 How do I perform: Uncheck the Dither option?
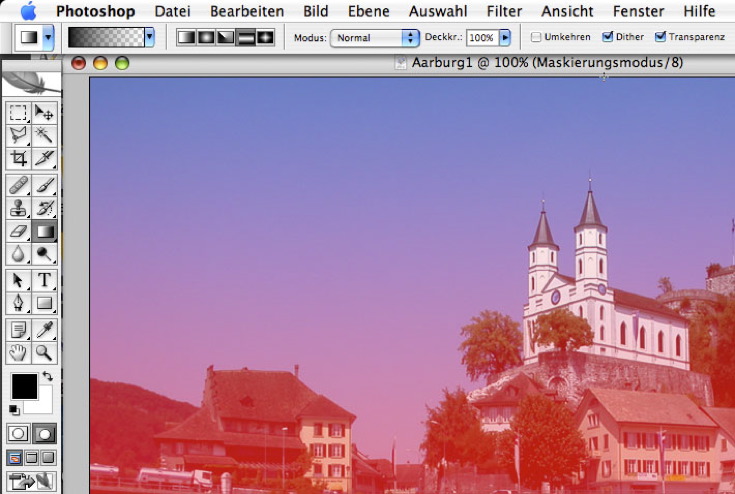tap(608, 37)
